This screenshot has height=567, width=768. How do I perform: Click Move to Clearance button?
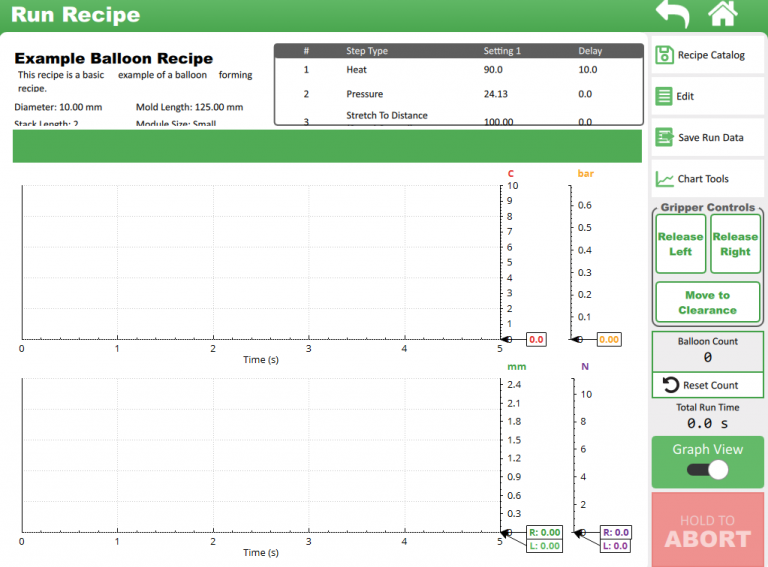click(707, 302)
